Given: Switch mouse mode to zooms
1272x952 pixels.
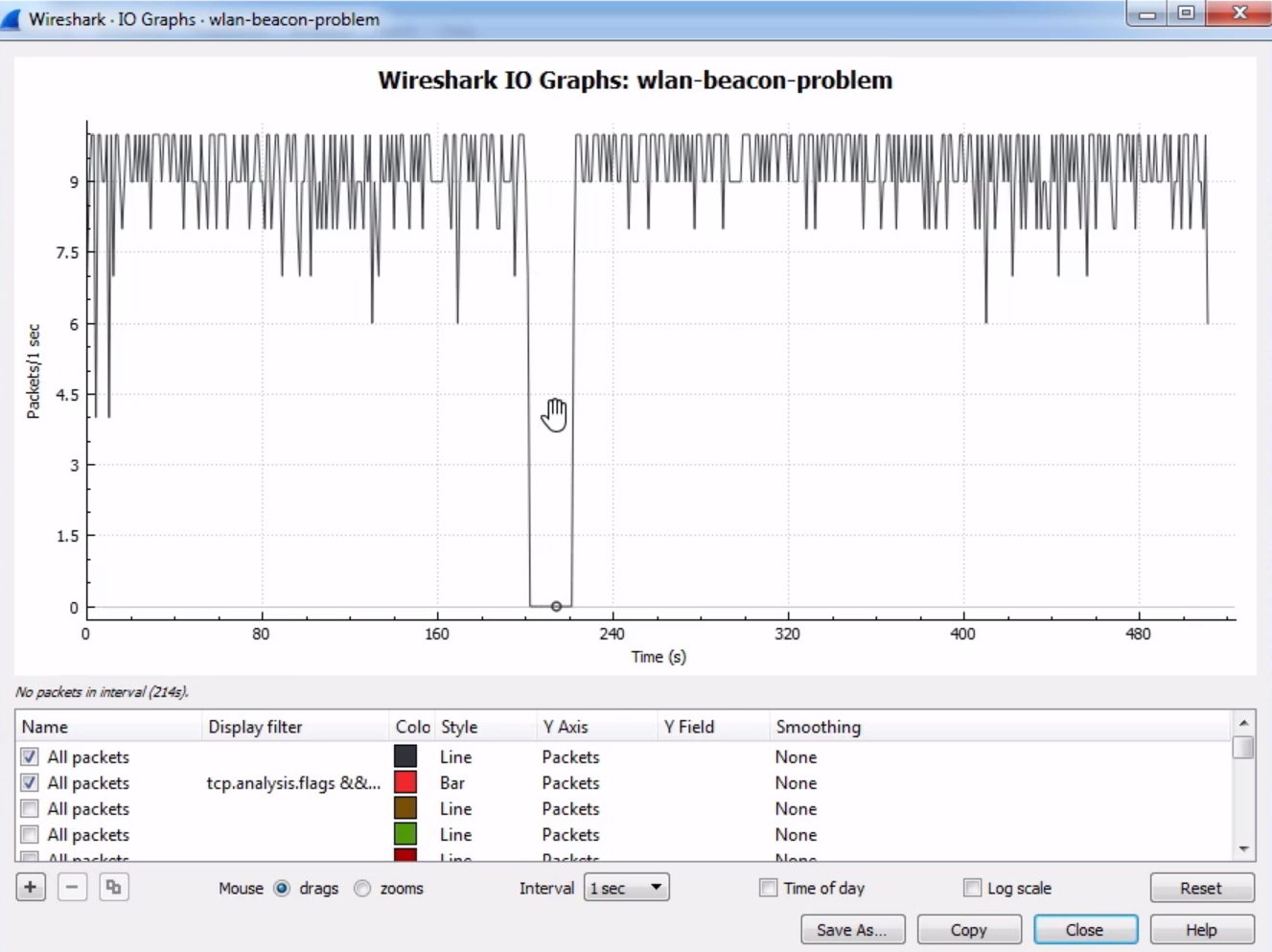Looking at the screenshot, I should (x=362, y=889).
